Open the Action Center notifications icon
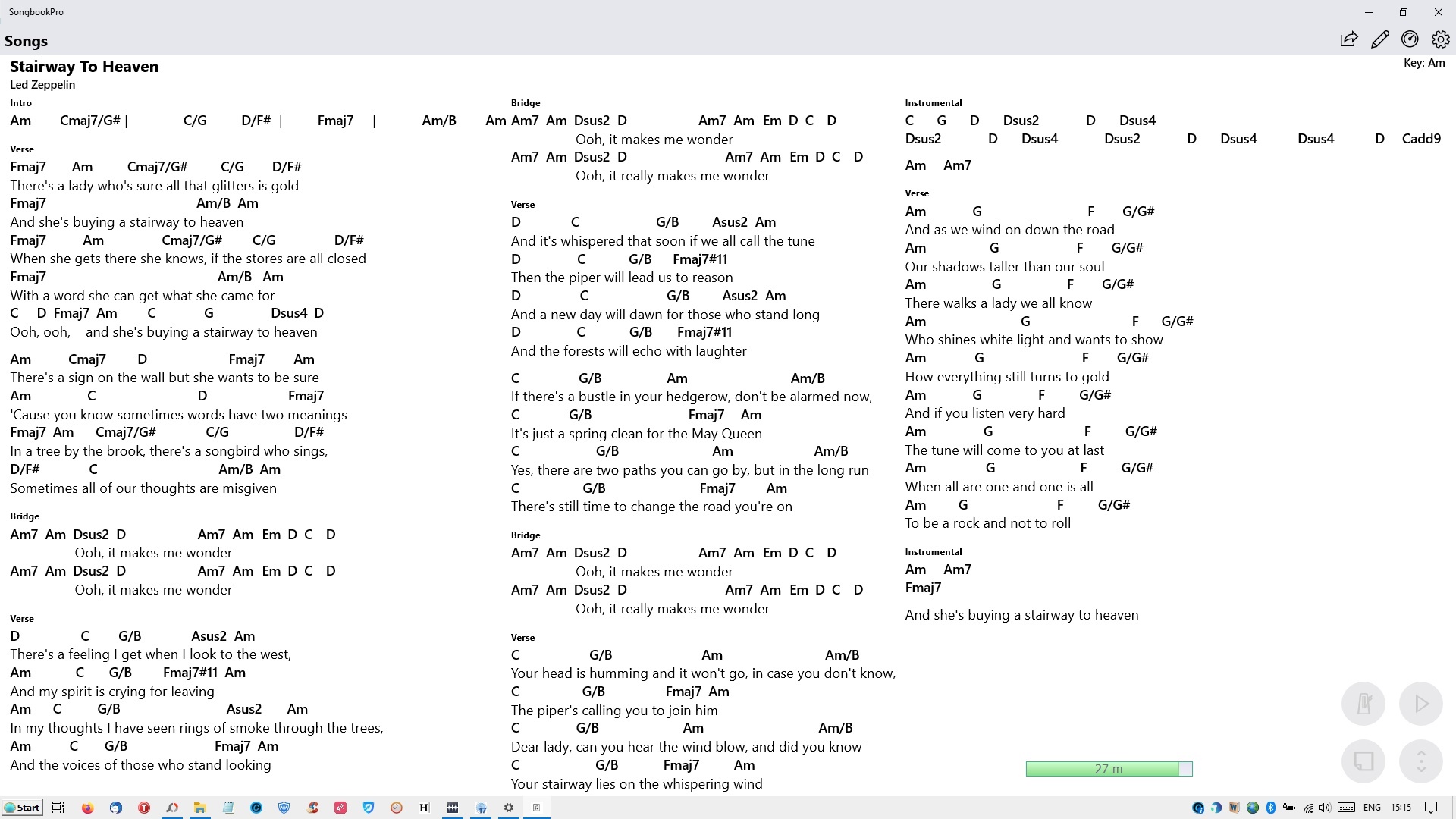 [x=1431, y=808]
